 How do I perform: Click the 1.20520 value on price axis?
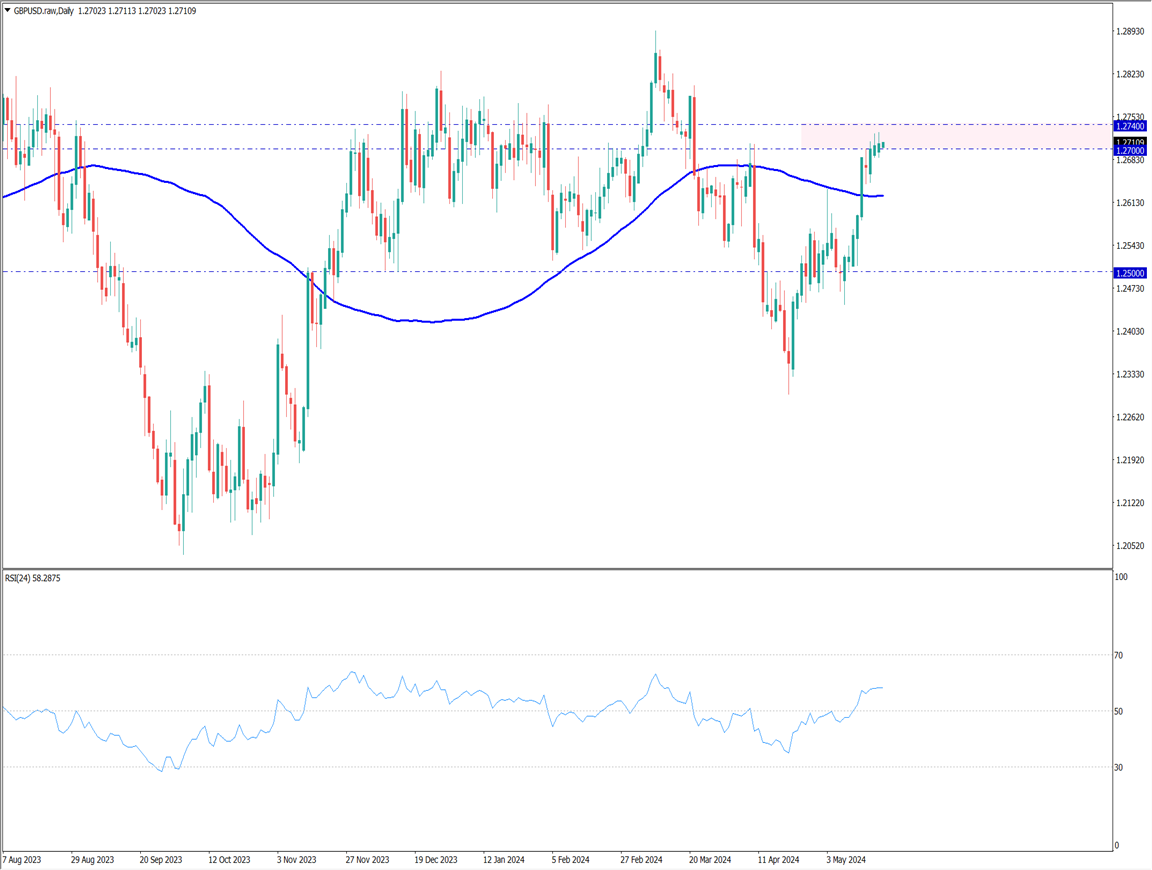[x=1130, y=546]
